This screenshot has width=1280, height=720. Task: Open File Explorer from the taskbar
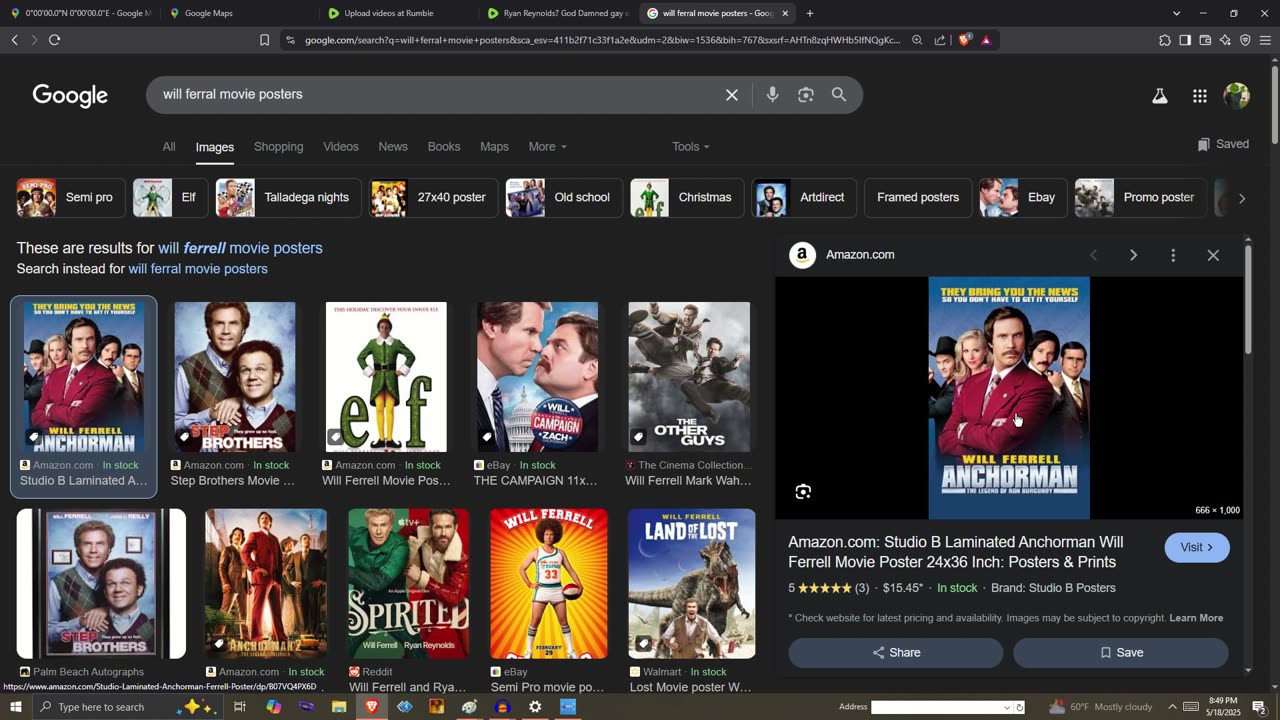click(x=339, y=707)
